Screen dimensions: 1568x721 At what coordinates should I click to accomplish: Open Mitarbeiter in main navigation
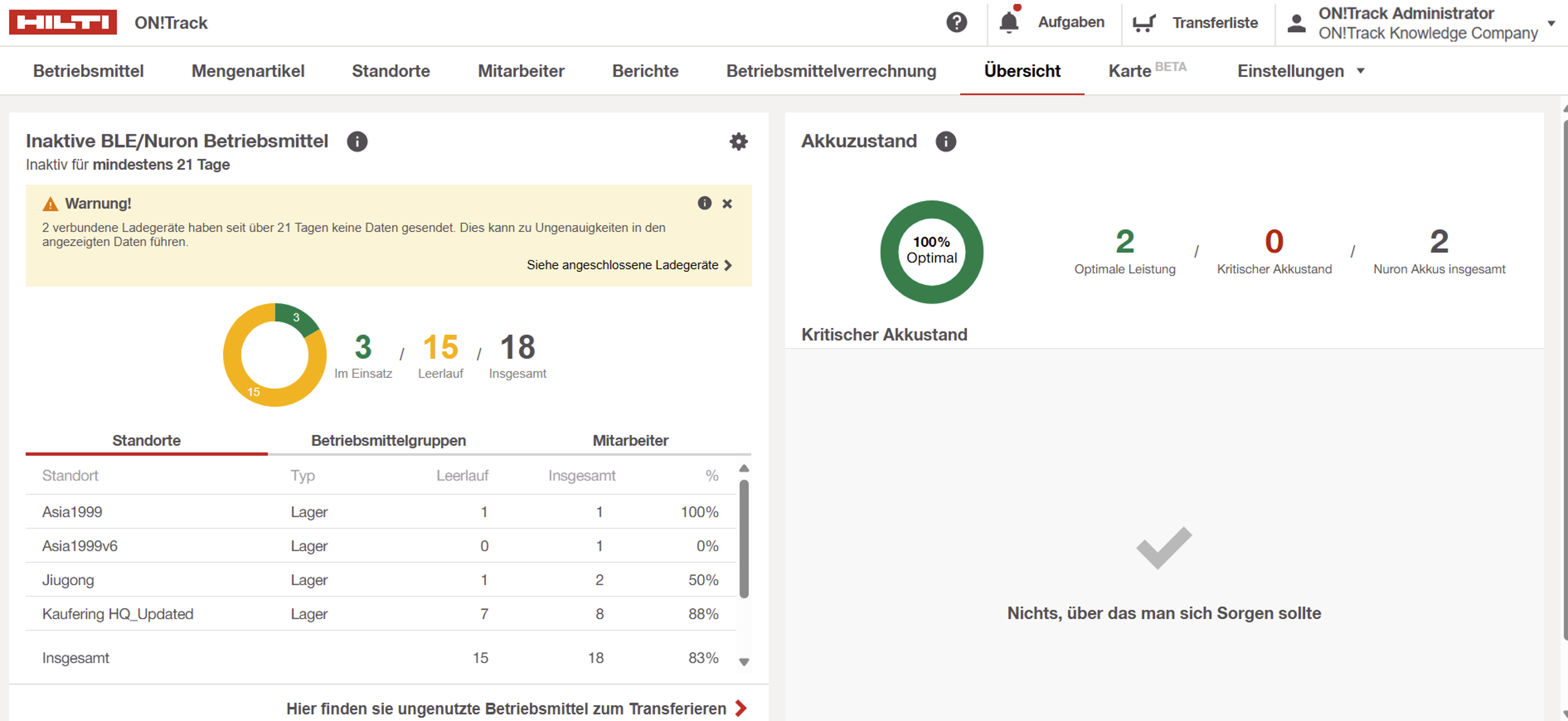(x=521, y=71)
